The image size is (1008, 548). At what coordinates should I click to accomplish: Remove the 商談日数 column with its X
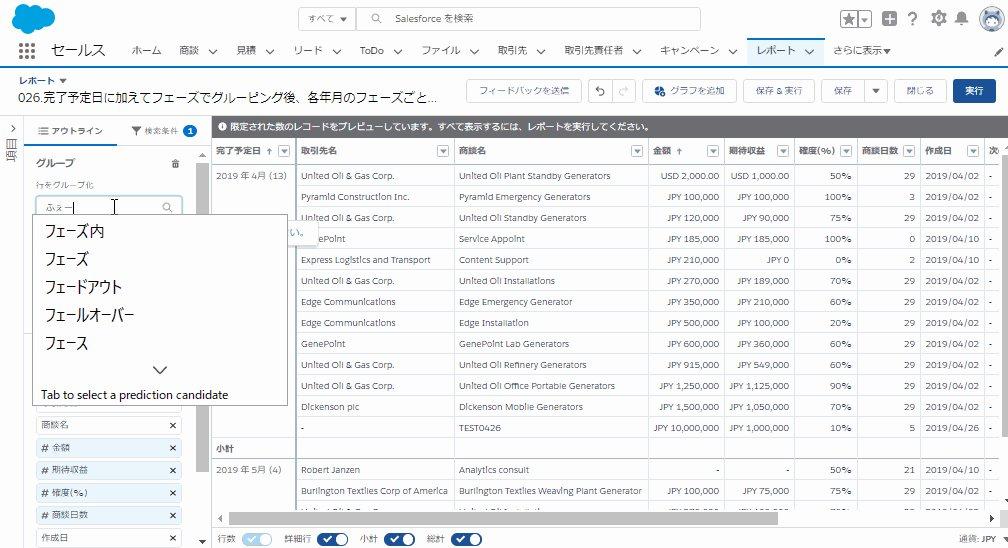point(172,516)
